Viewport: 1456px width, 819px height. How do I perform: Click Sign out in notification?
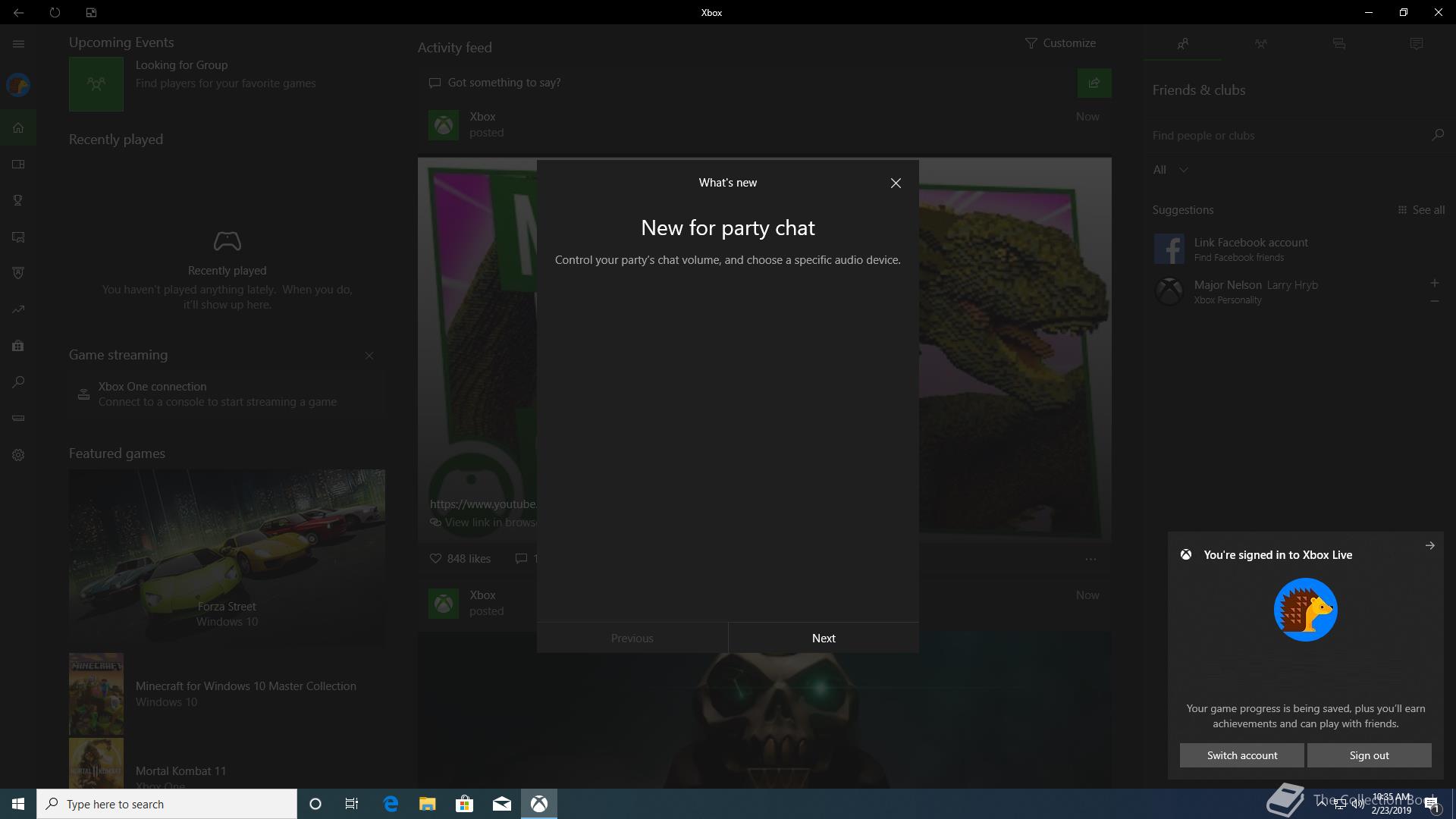tap(1369, 755)
